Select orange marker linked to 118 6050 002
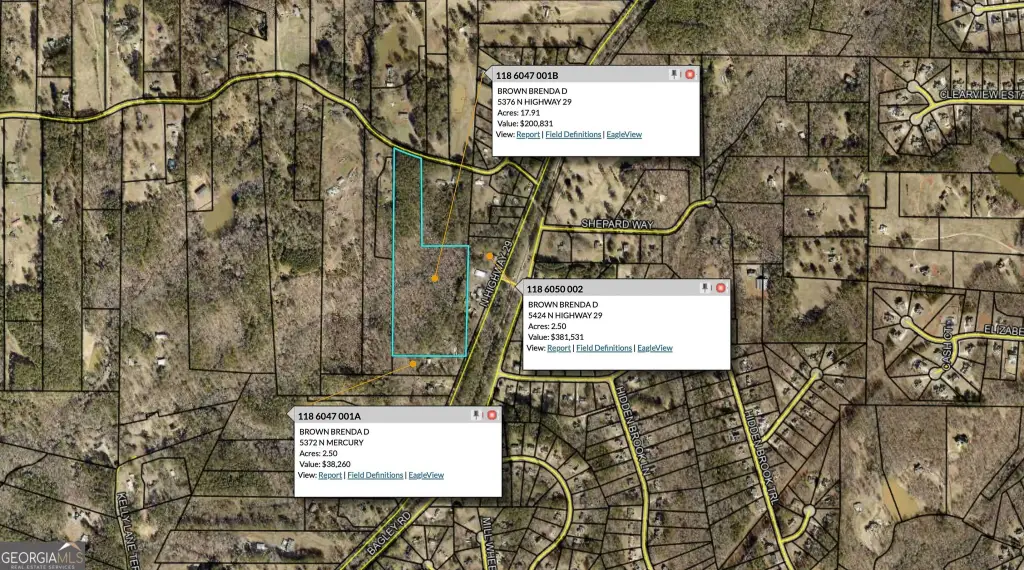Viewport: 1024px width, 570px height. click(489, 257)
